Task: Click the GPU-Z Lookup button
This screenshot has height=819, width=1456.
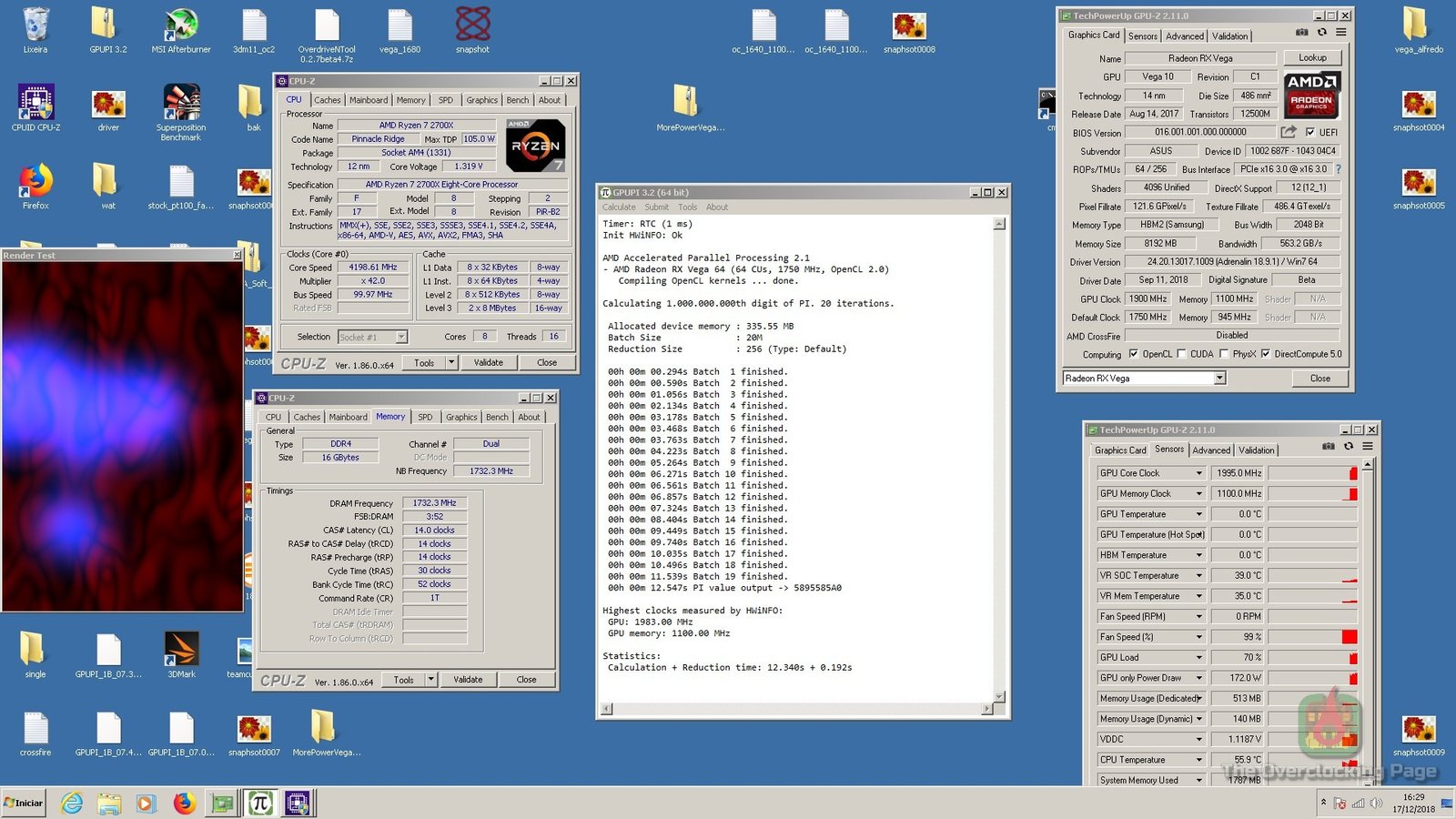Action: pos(1311,57)
